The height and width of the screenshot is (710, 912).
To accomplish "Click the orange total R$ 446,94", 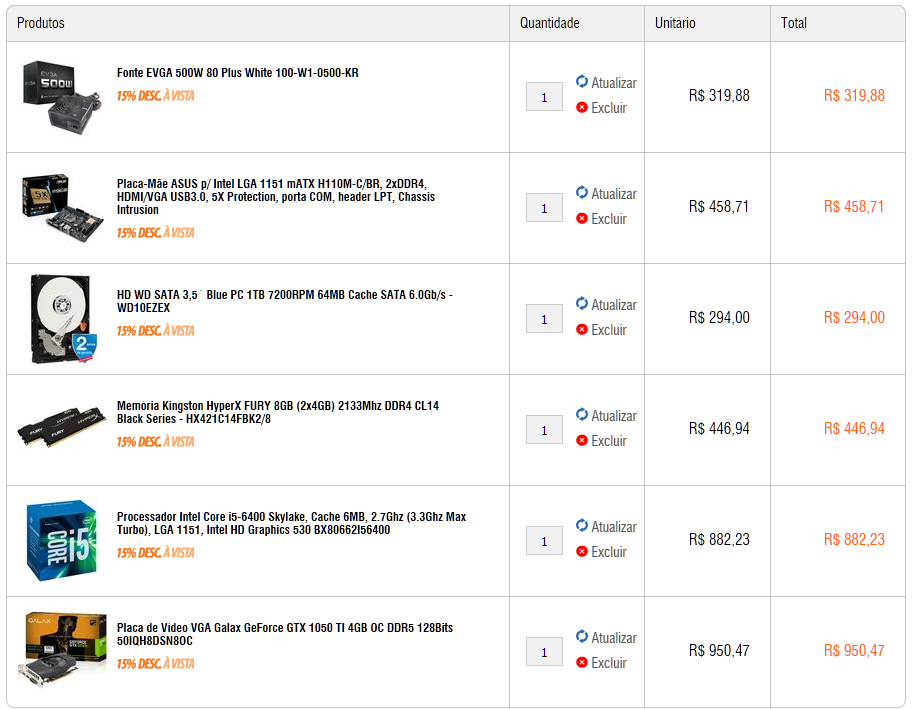I will point(854,429).
